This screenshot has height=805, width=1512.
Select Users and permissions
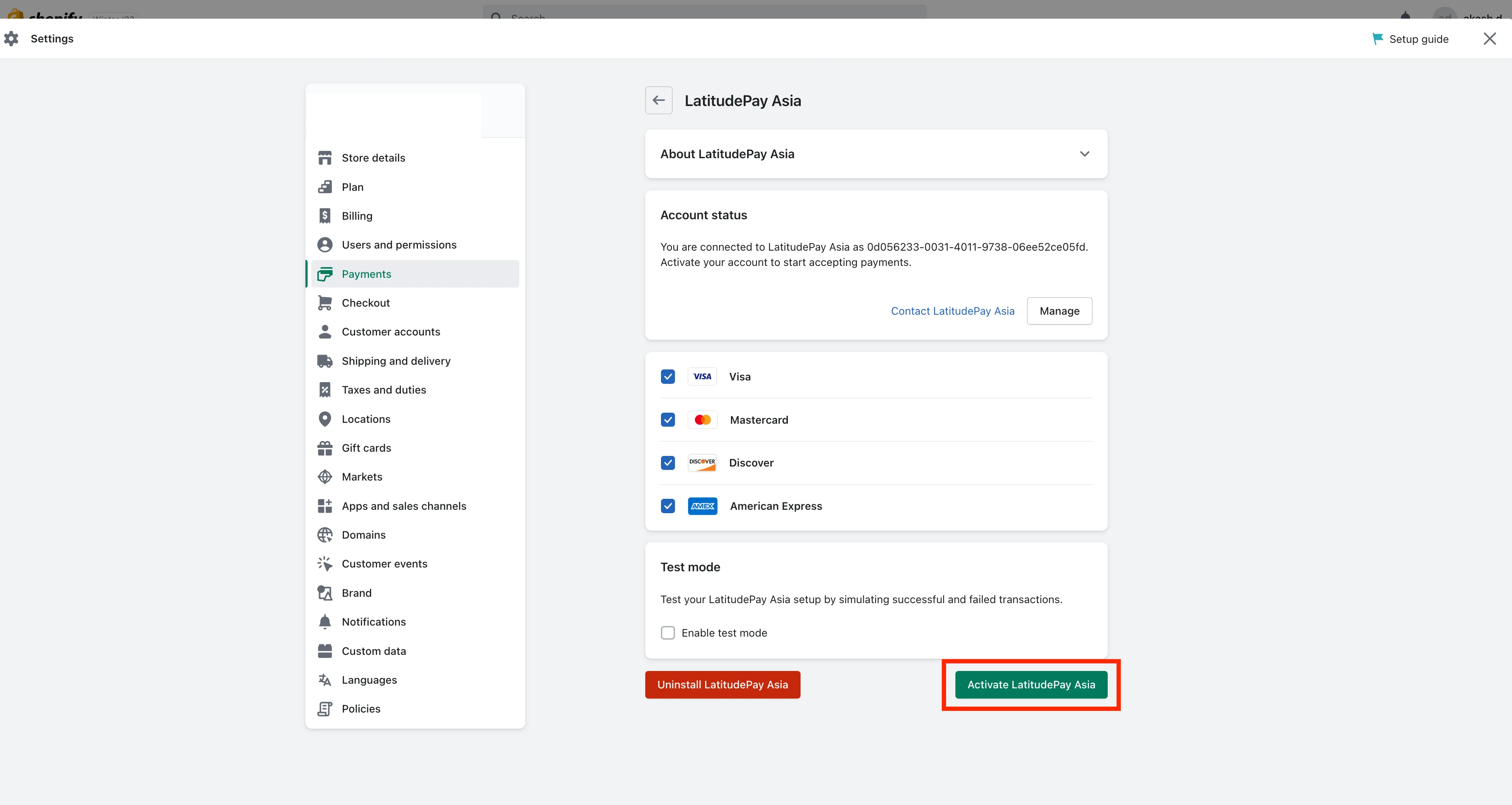coord(415,245)
